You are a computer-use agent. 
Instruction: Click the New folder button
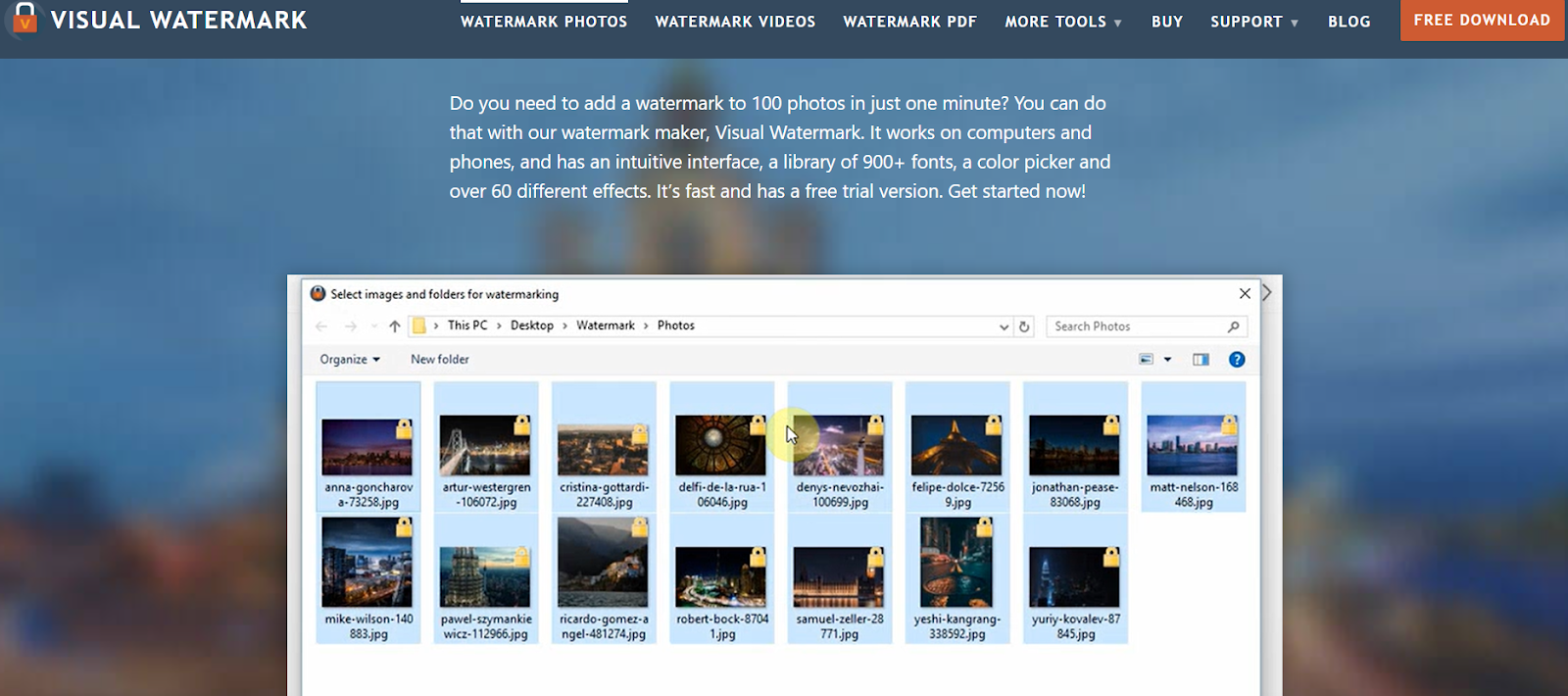(439, 360)
